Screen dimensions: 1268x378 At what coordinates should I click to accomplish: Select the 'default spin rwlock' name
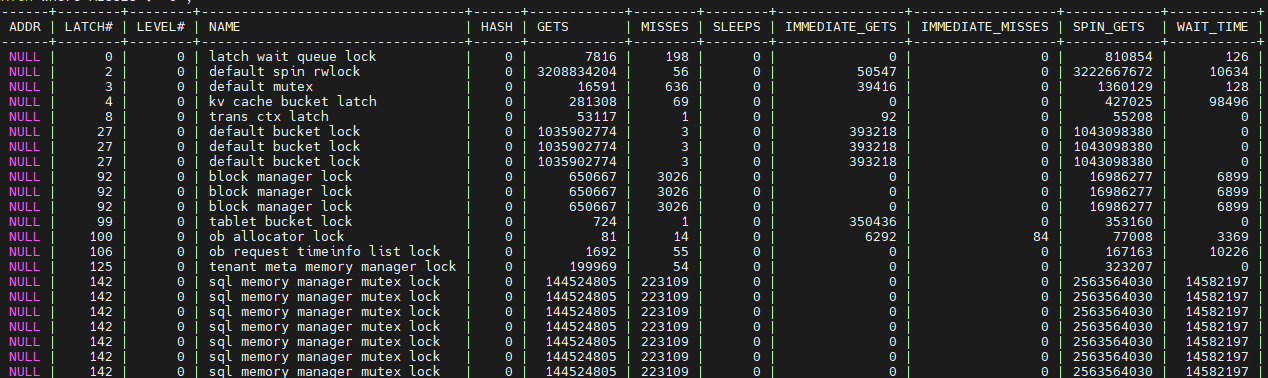(284, 72)
